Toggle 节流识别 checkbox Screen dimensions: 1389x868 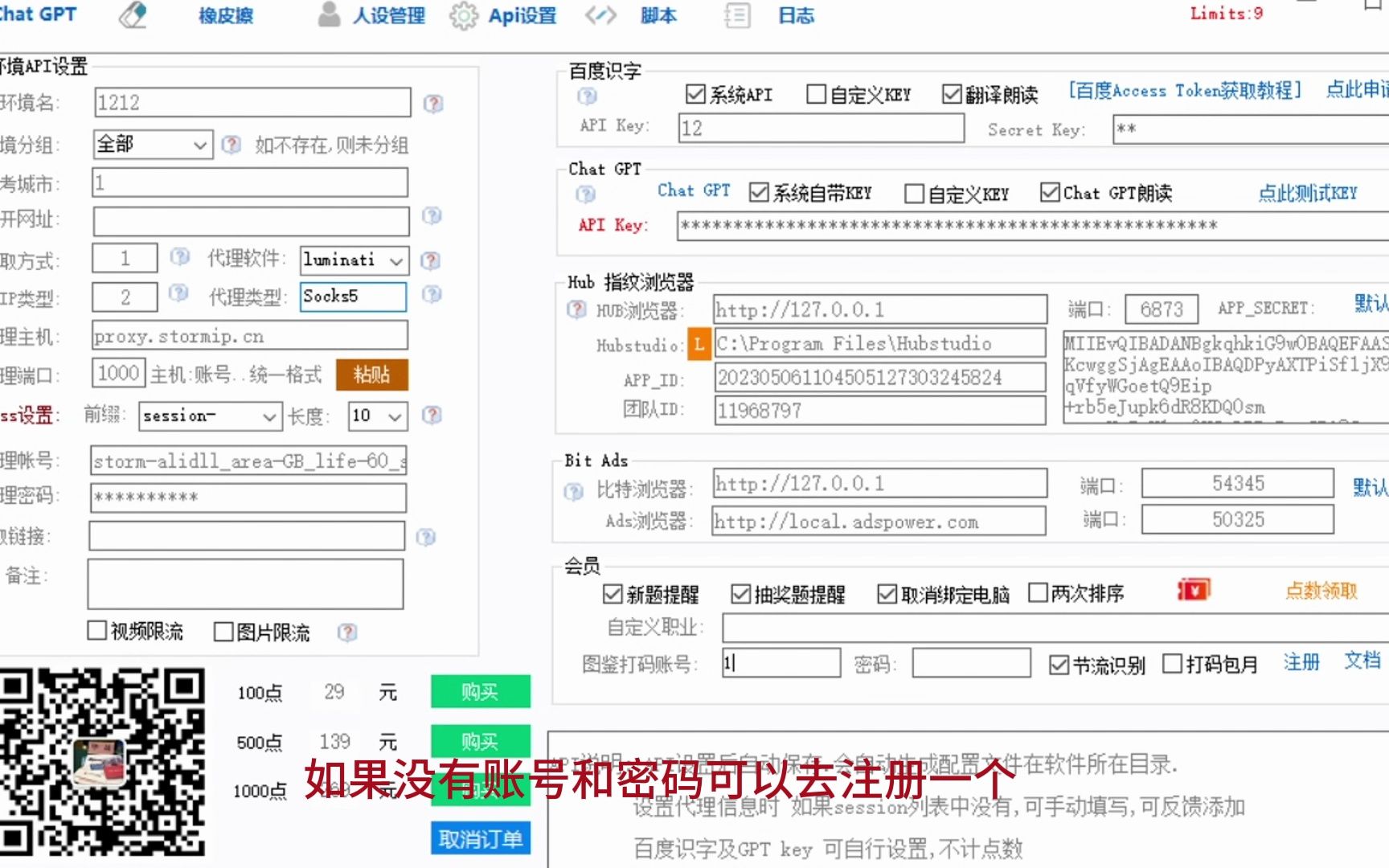click(1059, 665)
